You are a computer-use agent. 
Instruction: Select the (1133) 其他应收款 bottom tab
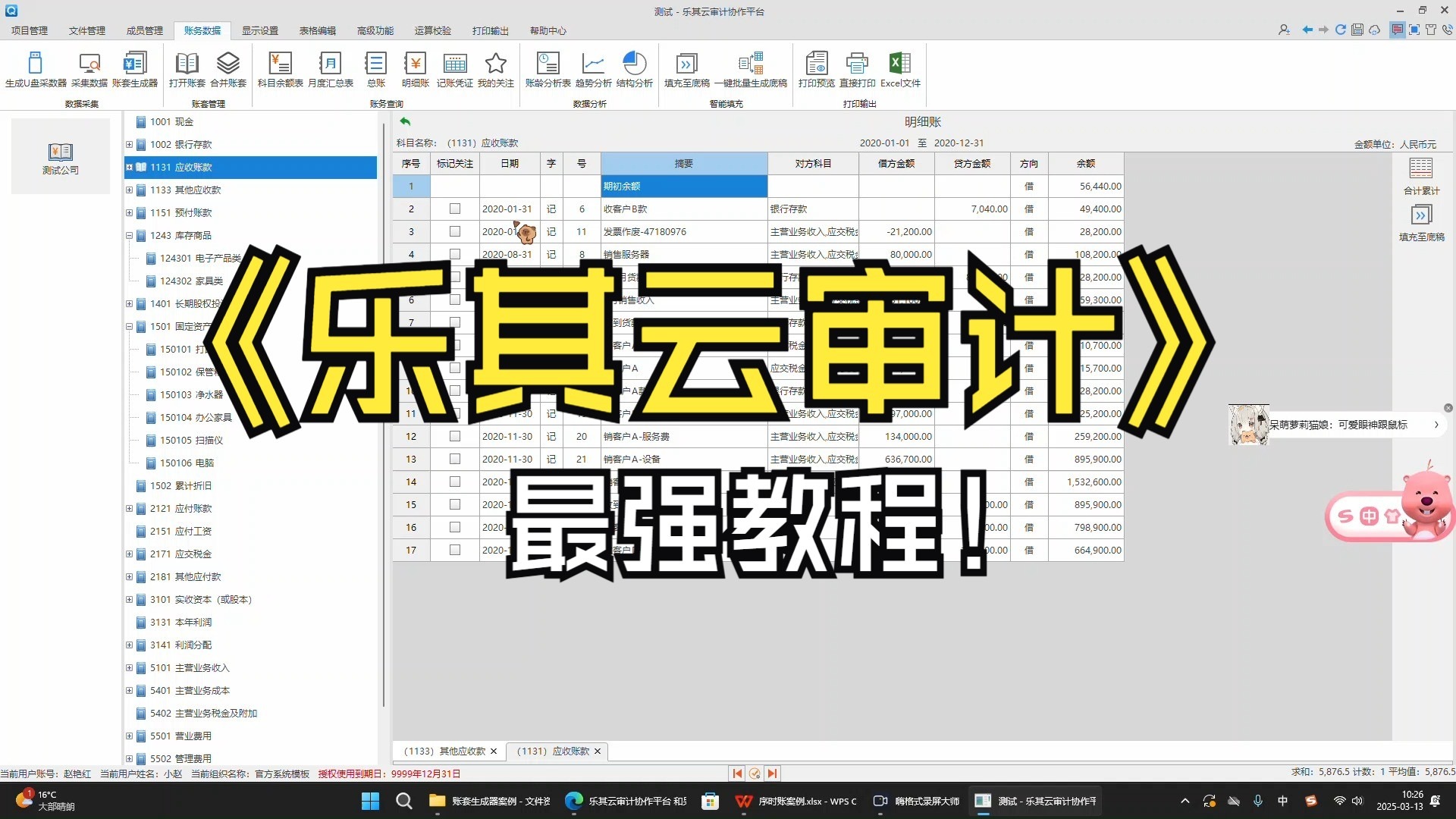444,751
